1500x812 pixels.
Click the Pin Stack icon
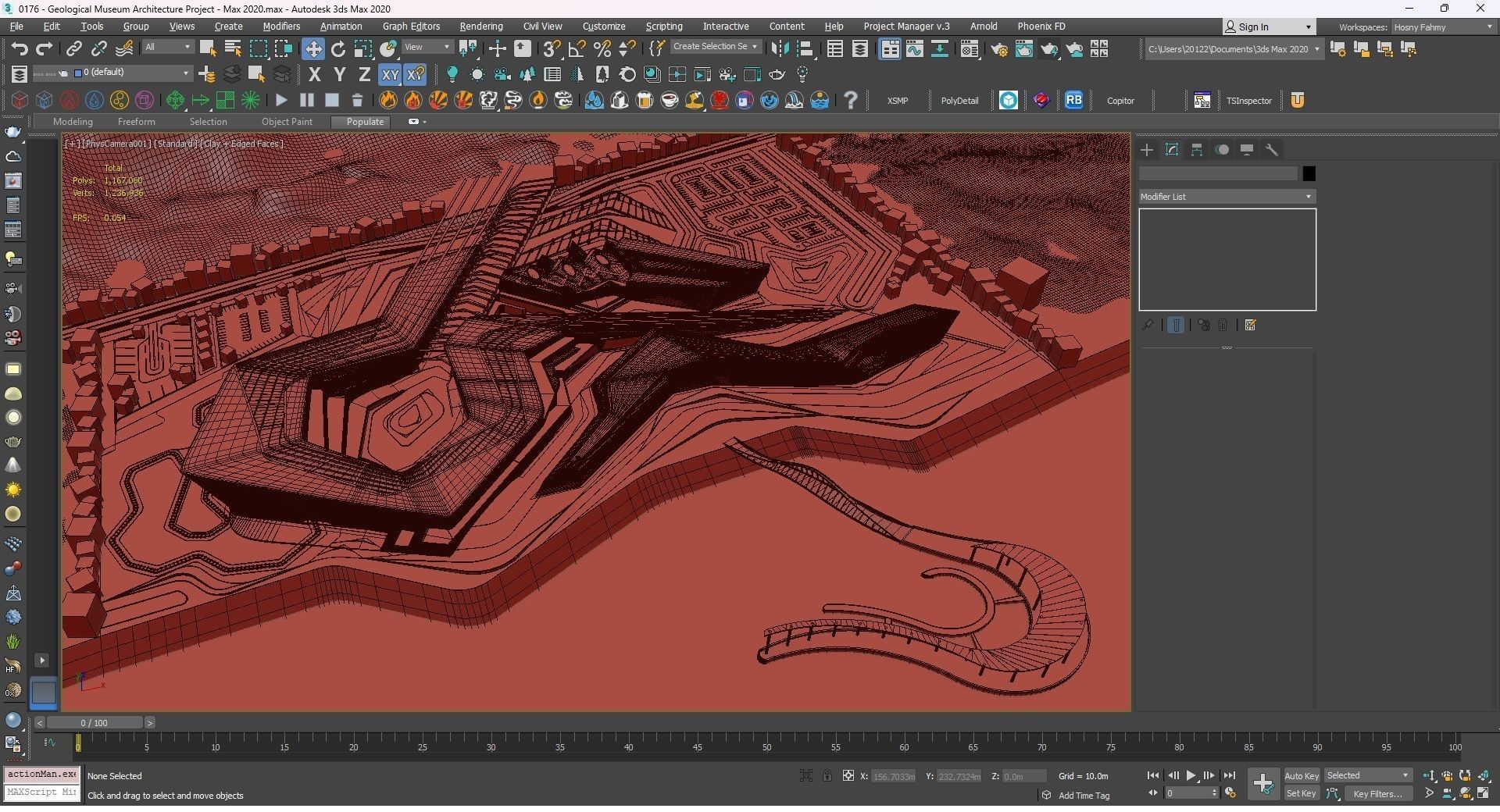pyautogui.click(x=1148, y=325)
